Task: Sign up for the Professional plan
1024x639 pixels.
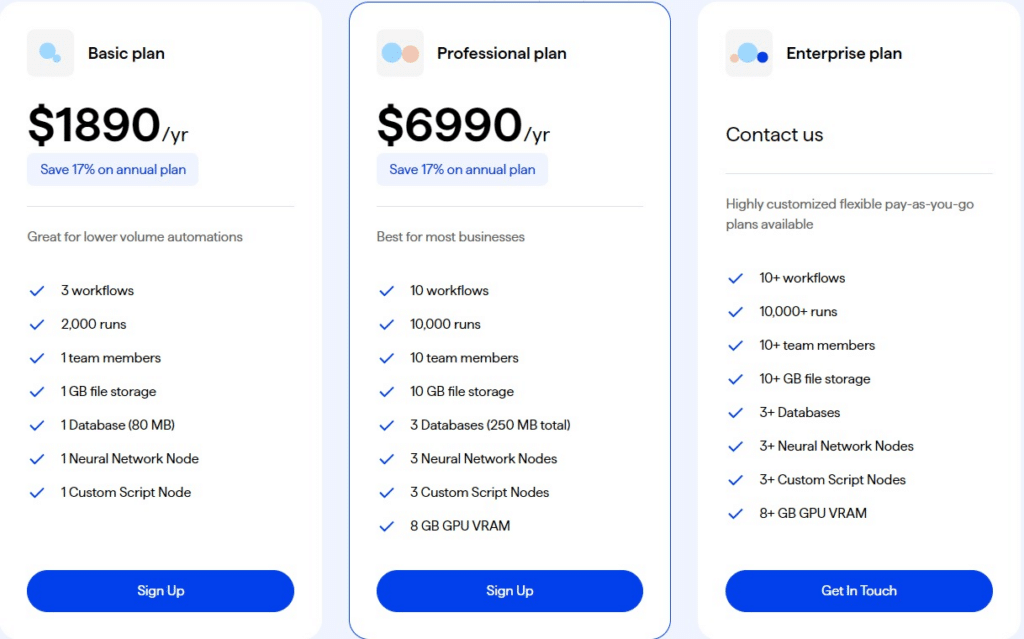Action: tap(509, 591)
